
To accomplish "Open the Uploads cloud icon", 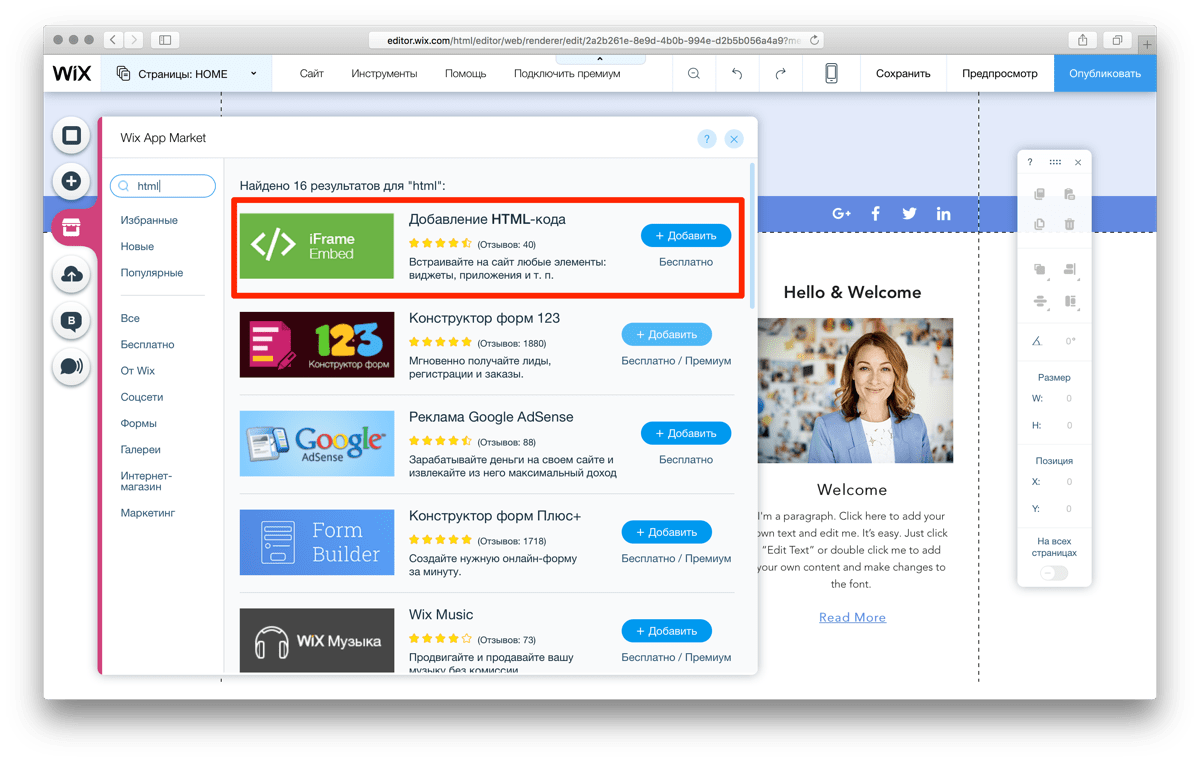I will [71, 274].
